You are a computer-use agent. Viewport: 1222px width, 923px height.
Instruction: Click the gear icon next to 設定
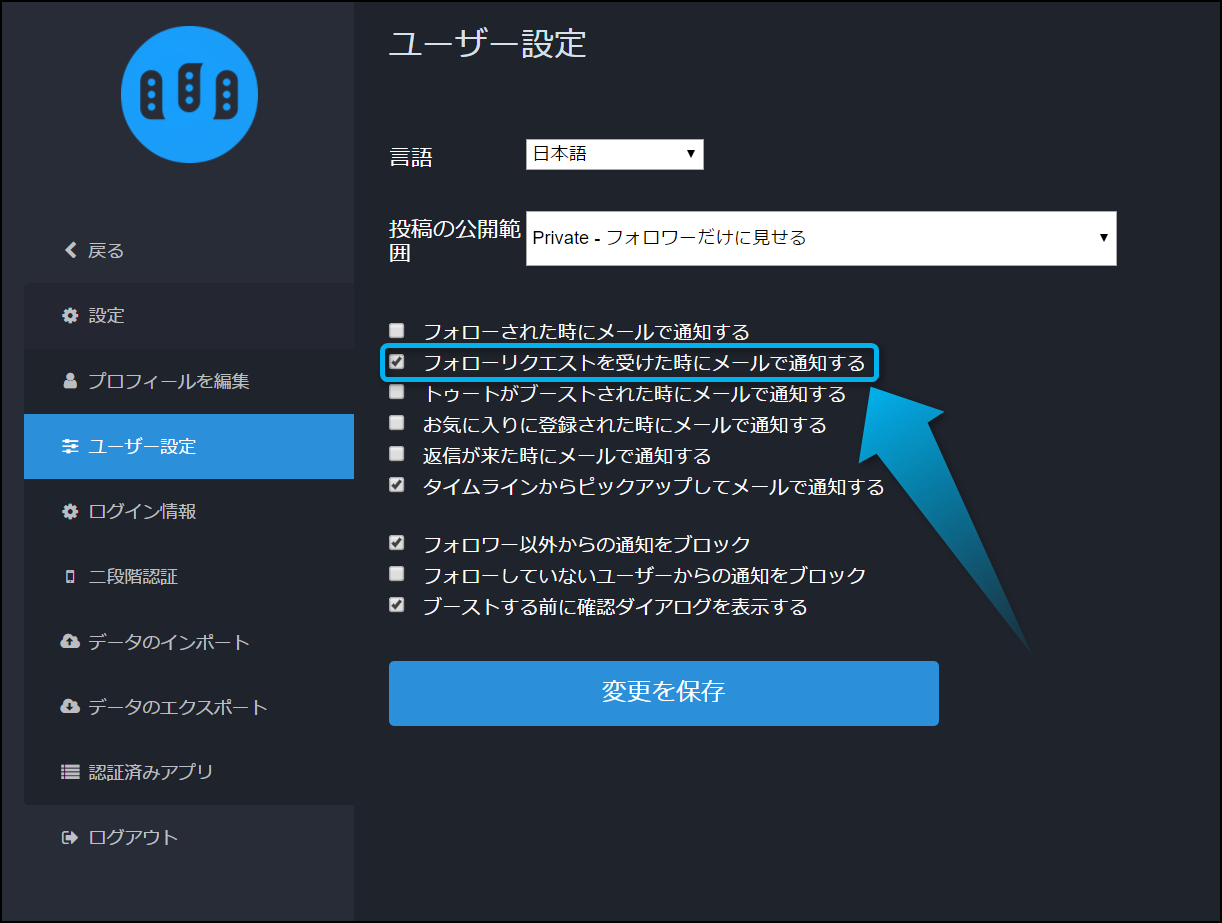70,316
